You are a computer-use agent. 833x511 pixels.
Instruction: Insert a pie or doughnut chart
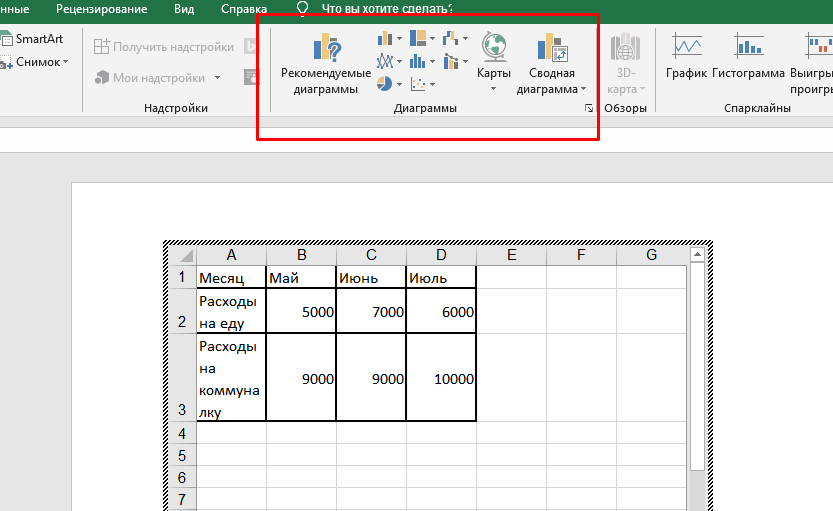pos(386,85)
